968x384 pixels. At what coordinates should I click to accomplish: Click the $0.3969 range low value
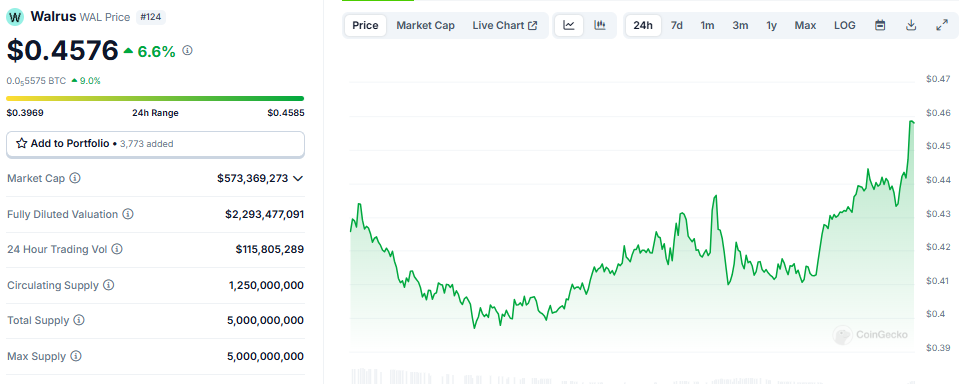coord(25,113)
